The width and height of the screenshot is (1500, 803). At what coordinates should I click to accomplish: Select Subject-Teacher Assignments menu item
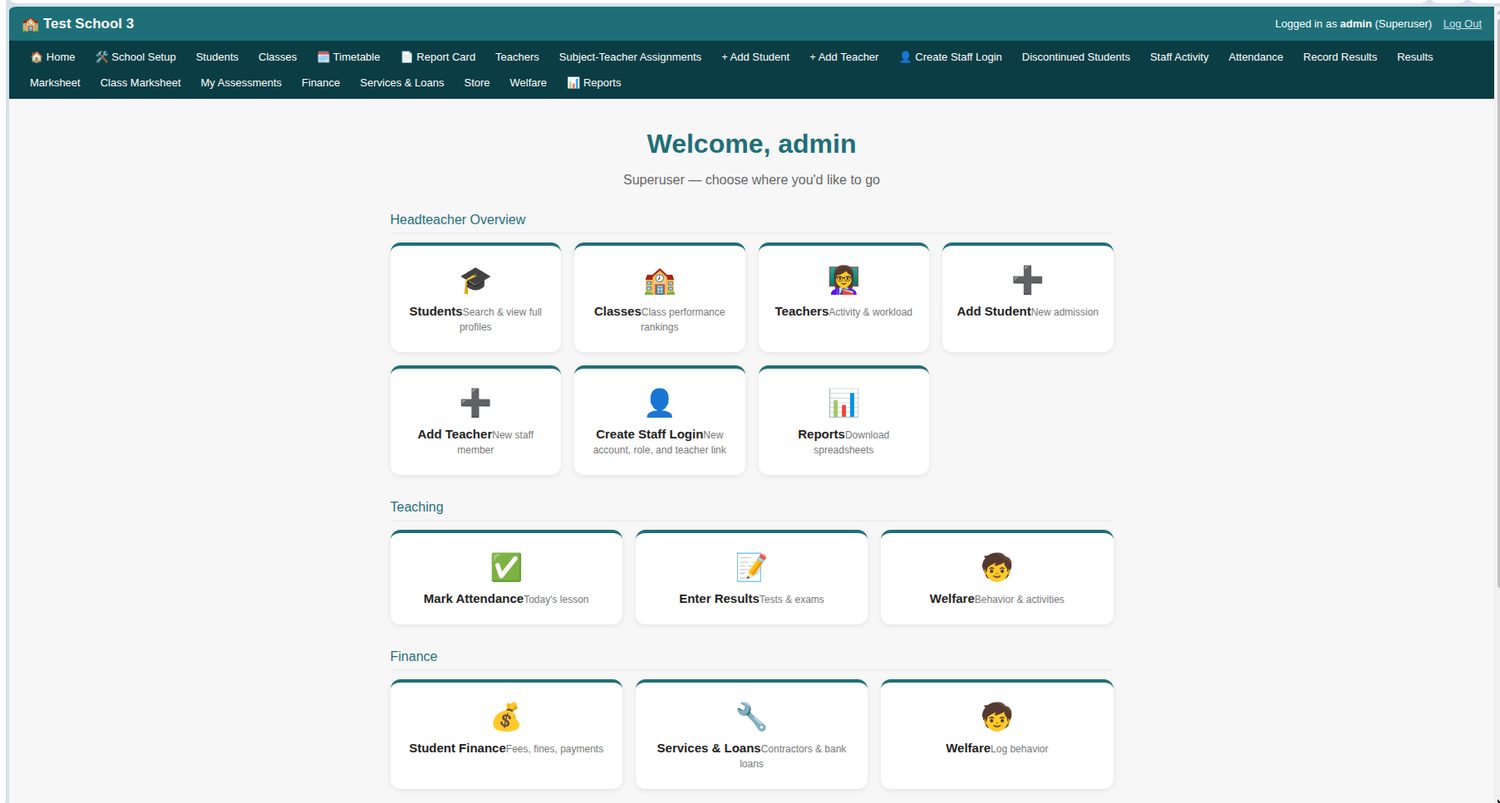(x=630, y=57)
